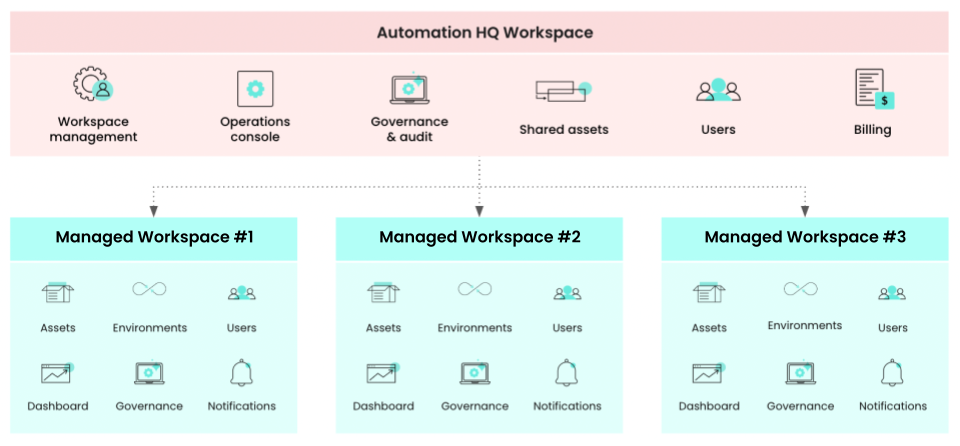
Task: Click Users icon in Managed Workspace #2
Action: click(x=567, y=293)
